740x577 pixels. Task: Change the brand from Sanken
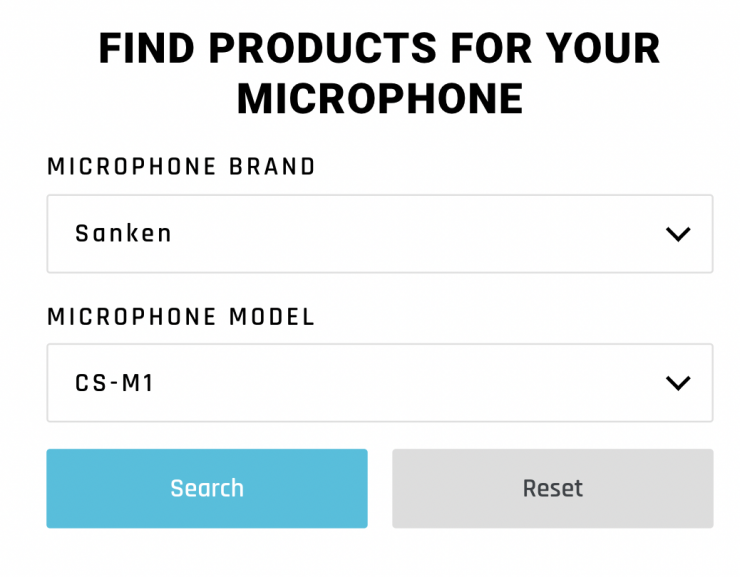pyautogui.click(x=379, y=234)
